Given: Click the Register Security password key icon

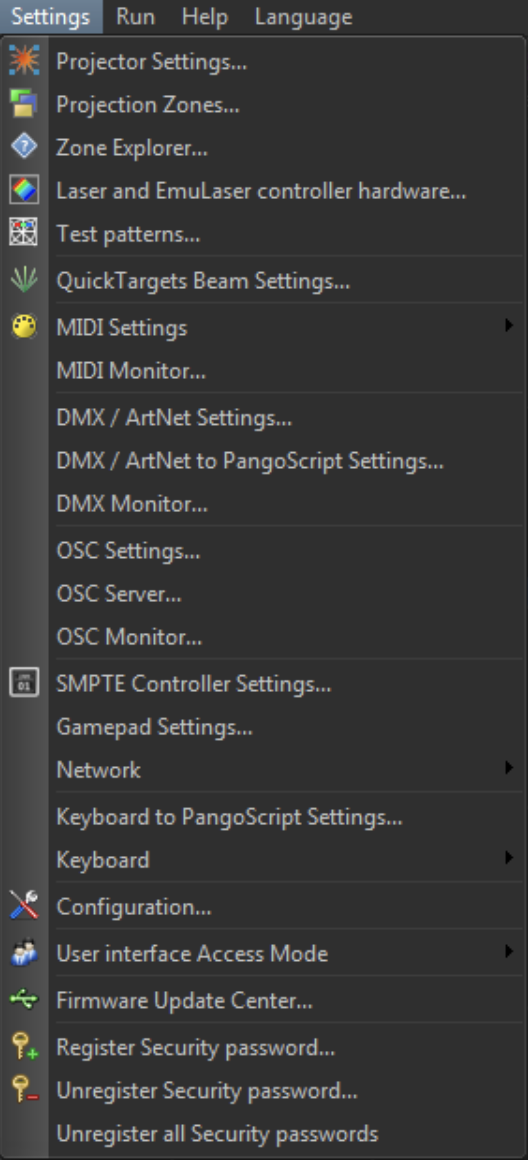Looking at the screenshot, I should 24,1047.
